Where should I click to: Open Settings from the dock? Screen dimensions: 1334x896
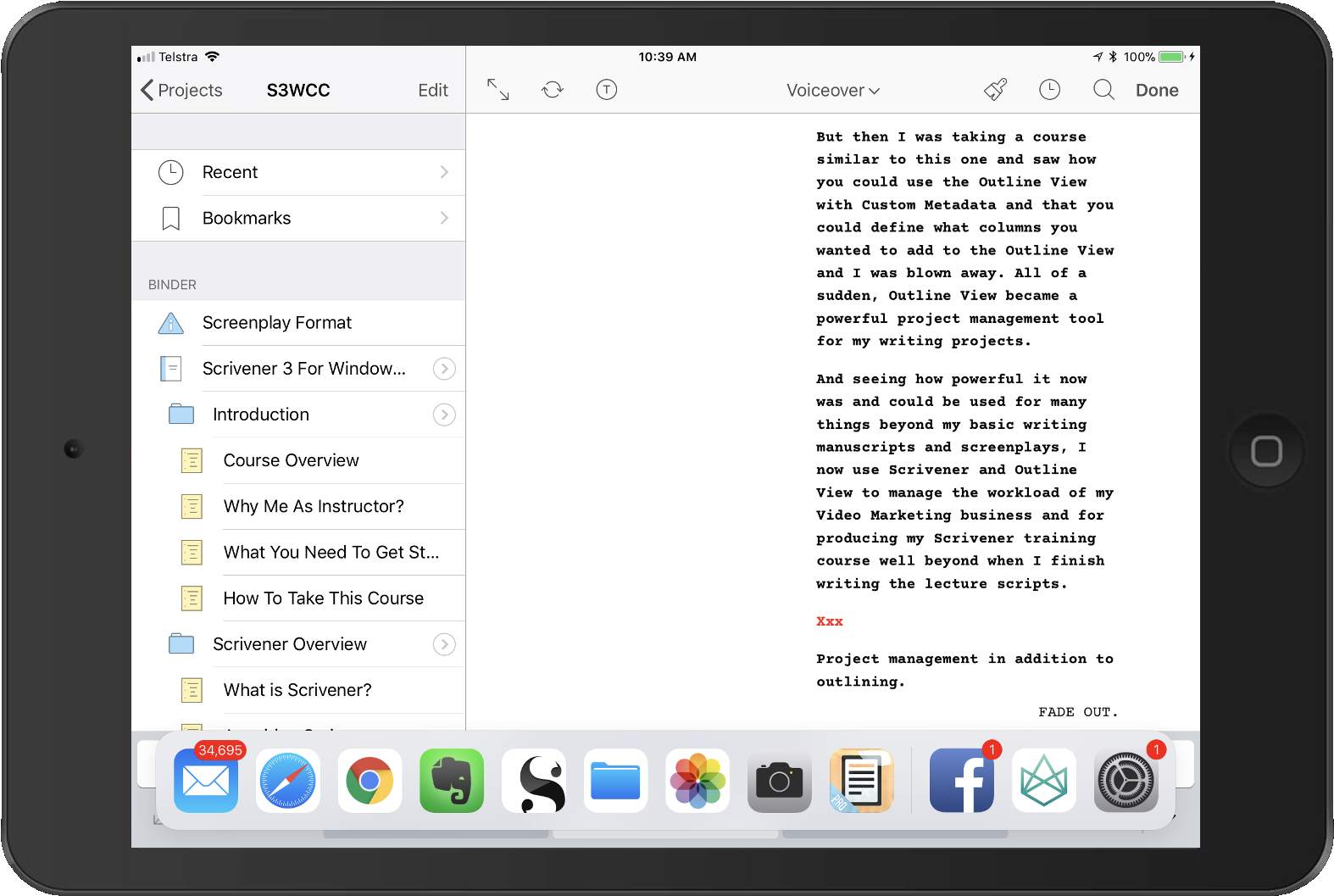pos(1126,780)
